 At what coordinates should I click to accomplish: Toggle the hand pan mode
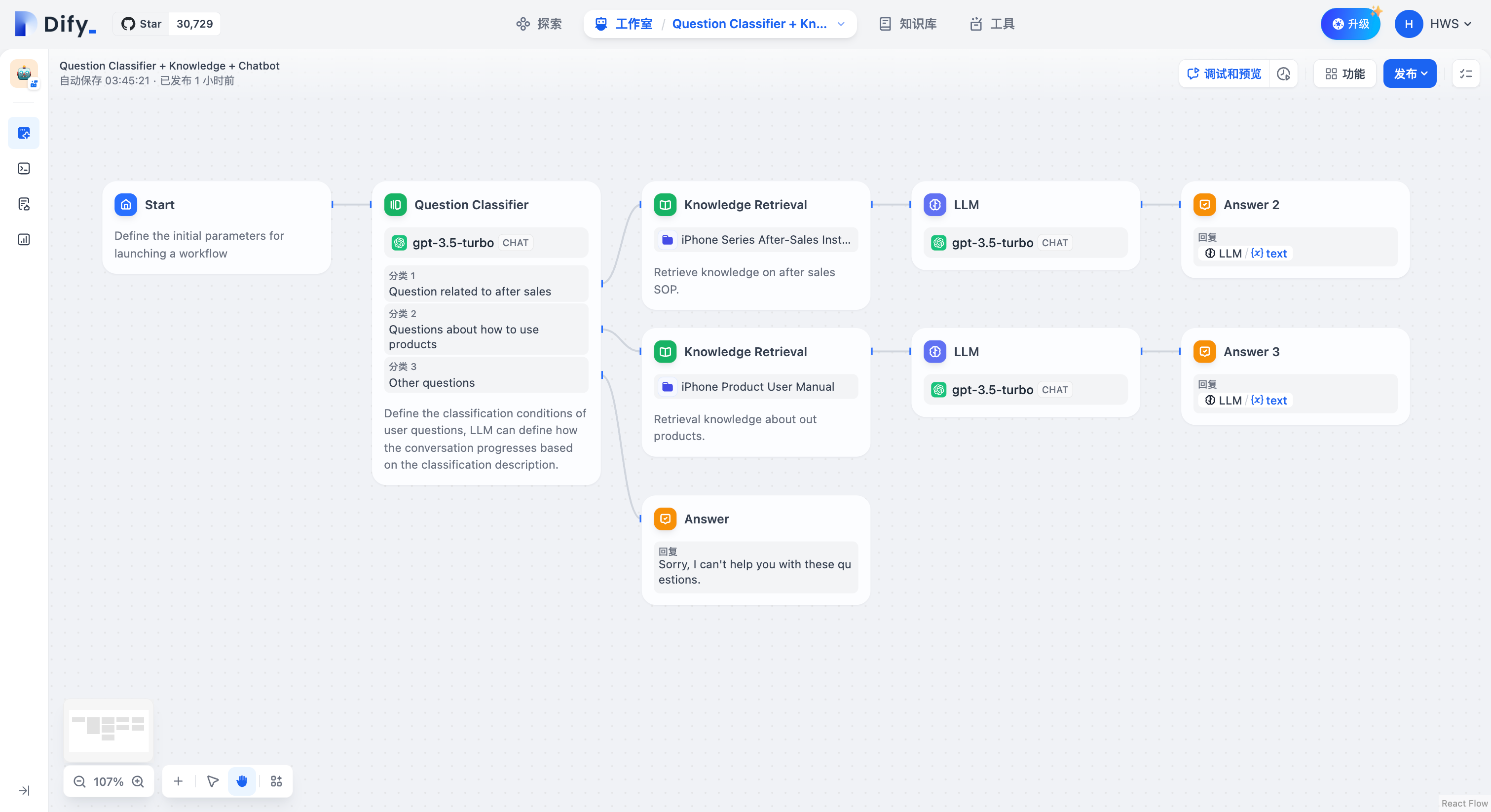tap(242, 781)
